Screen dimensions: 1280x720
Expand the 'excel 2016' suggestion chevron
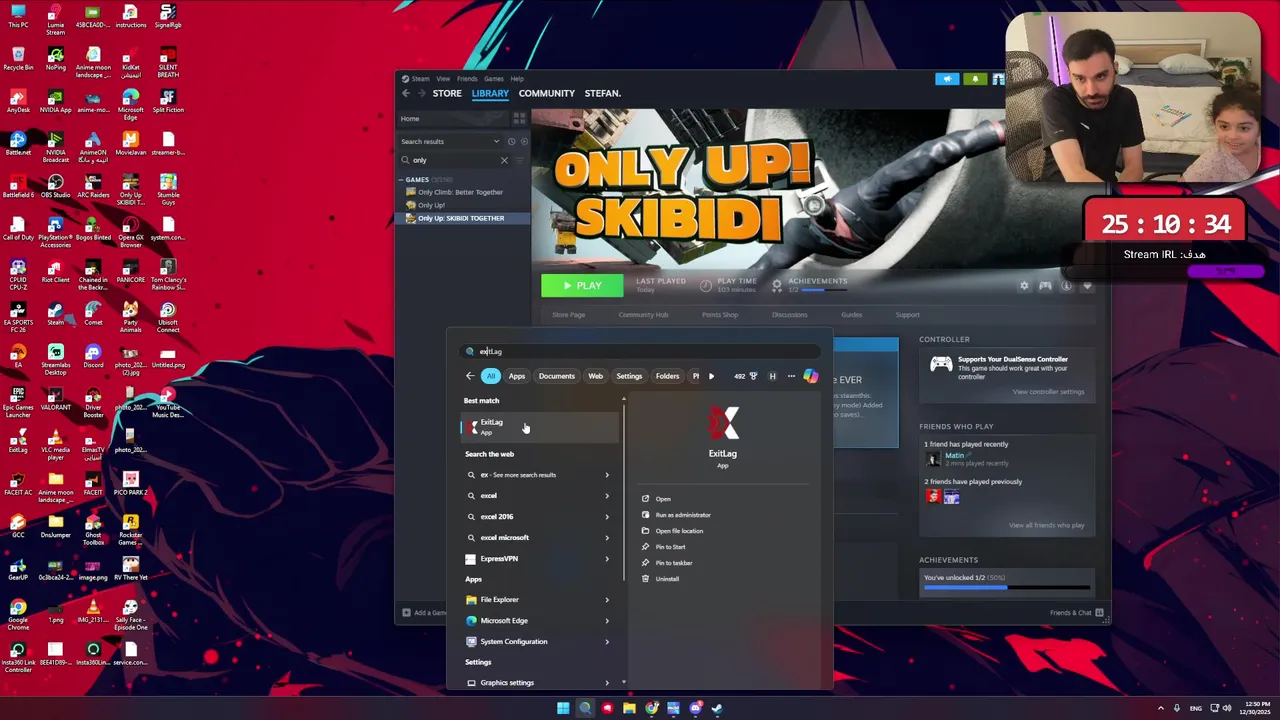pos(607,517)
